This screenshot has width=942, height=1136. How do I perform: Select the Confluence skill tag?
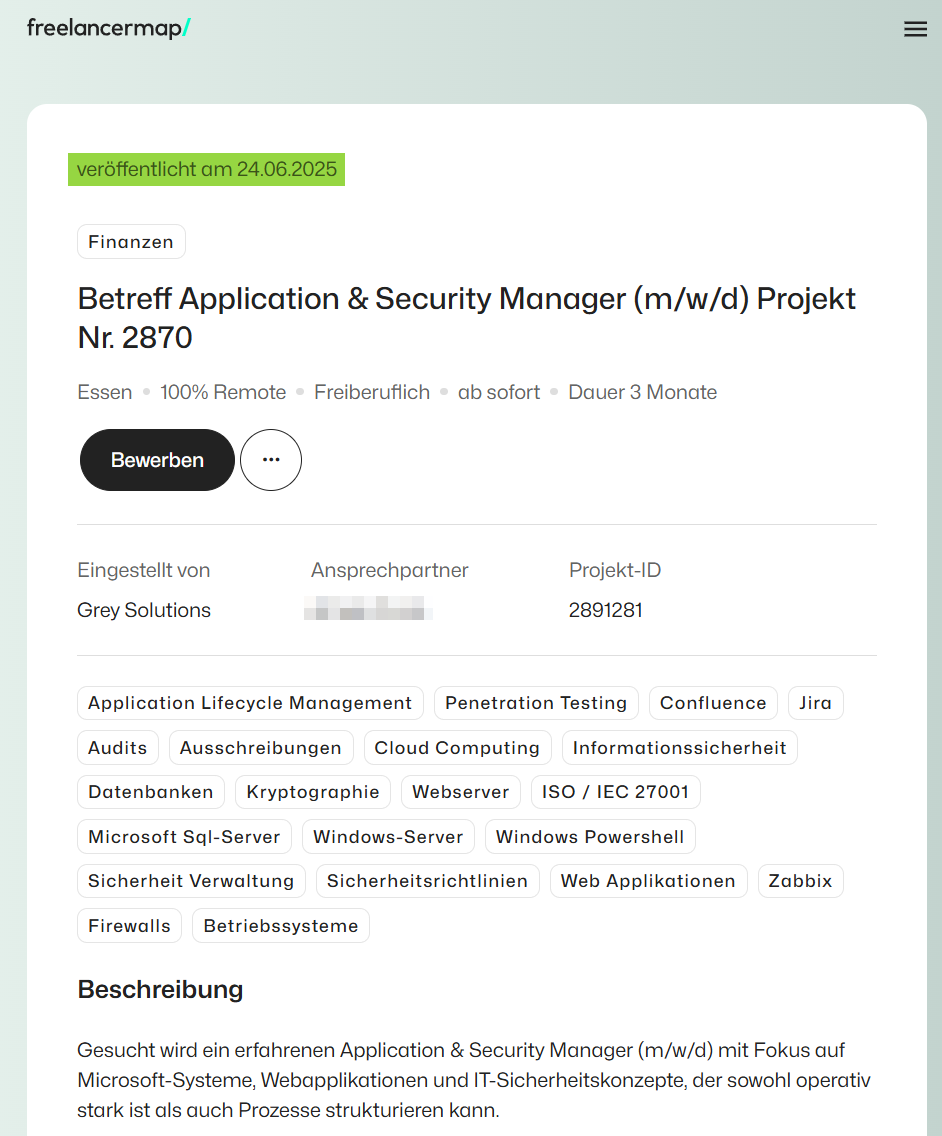tap(713, 703)
